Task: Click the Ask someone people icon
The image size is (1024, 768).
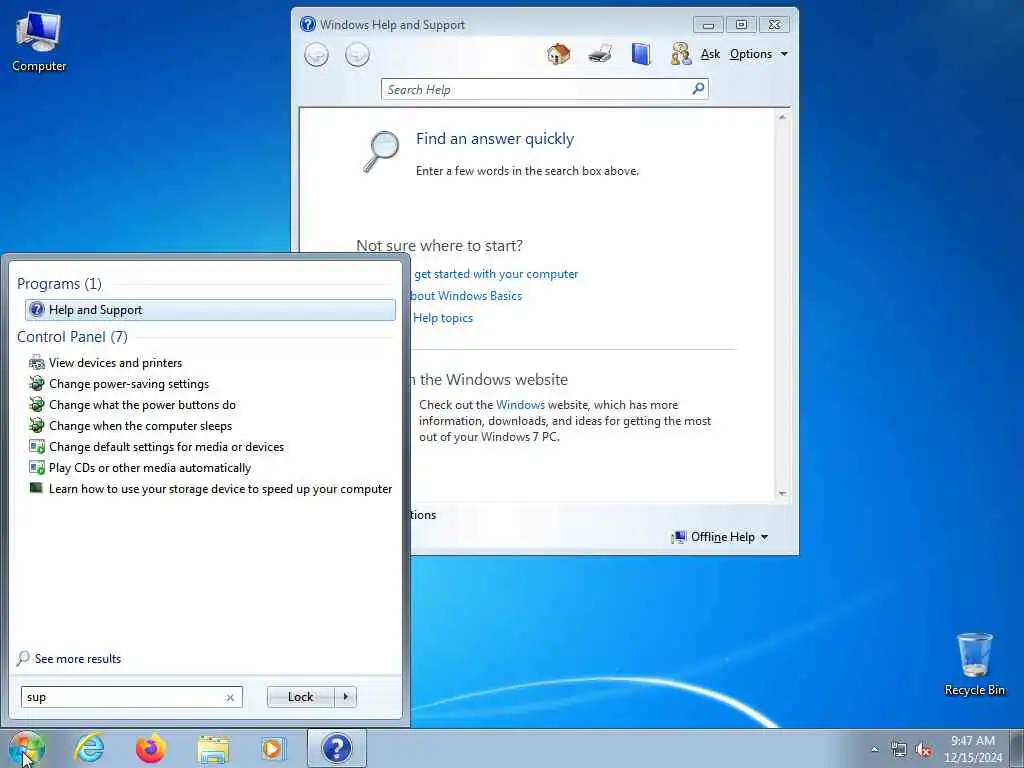Action: pos(680,54)
